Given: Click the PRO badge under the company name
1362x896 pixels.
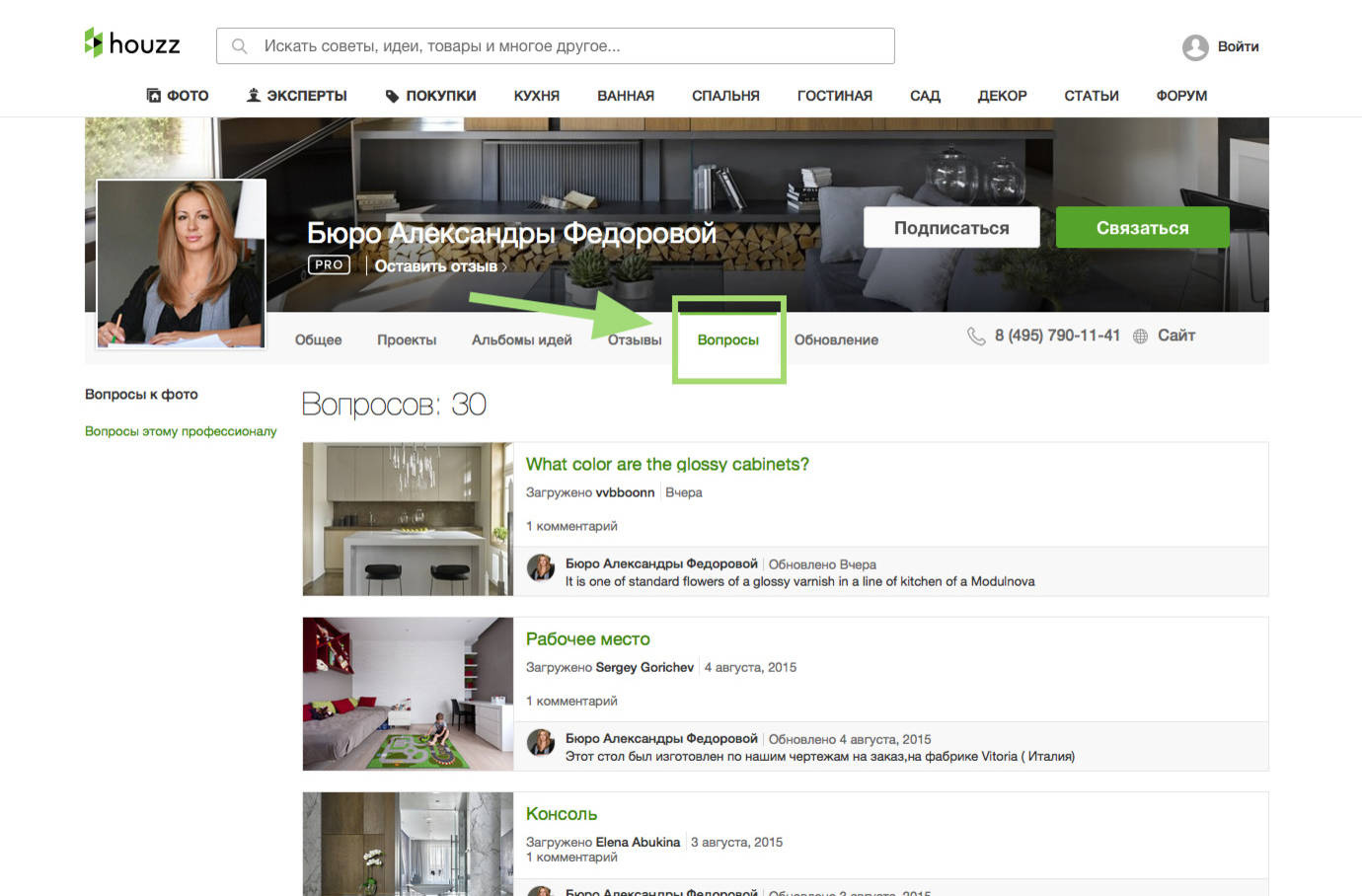Looking at the screenshot, I should 328,264.
